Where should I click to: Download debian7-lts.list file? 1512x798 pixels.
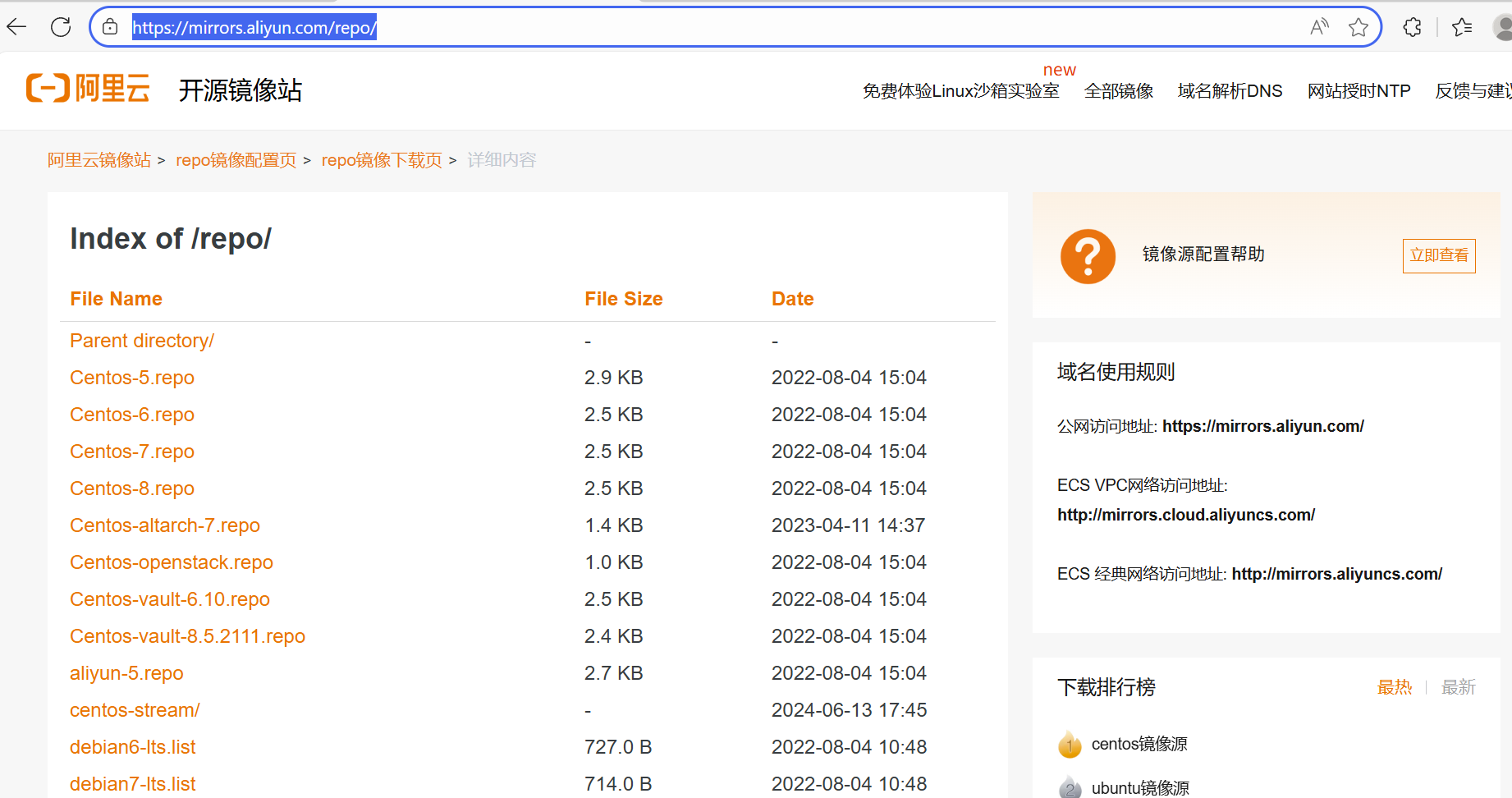click(x=132, y=784)
